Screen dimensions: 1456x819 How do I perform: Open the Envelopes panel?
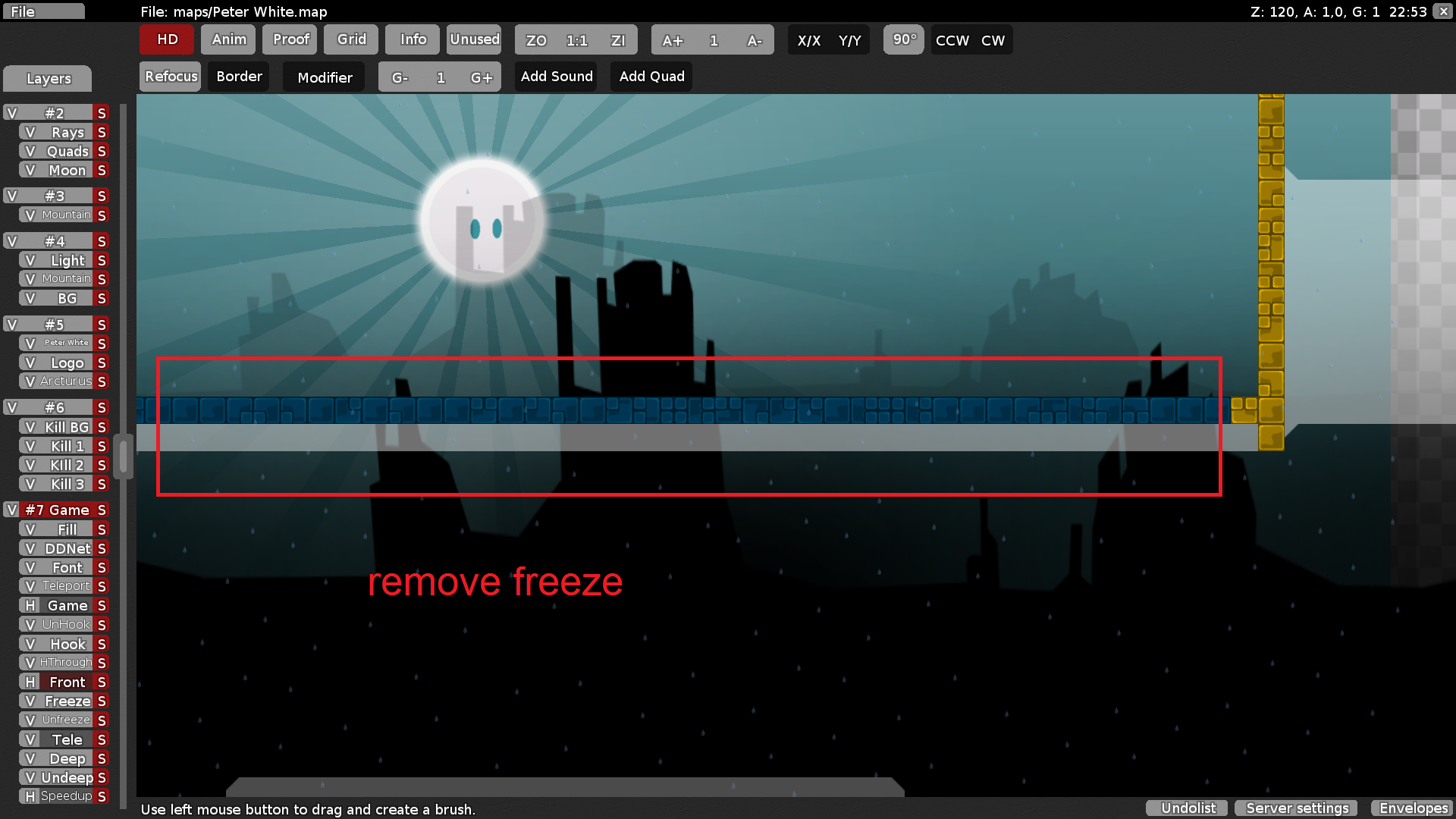click(x=1413, y=808)
